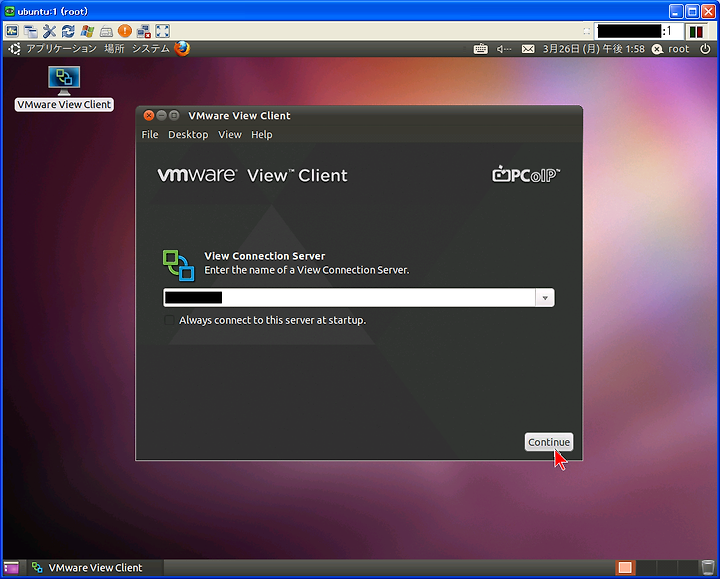Click the show desktop button in bottom panel
Screen dimensions: 720x579
(11, 568)
